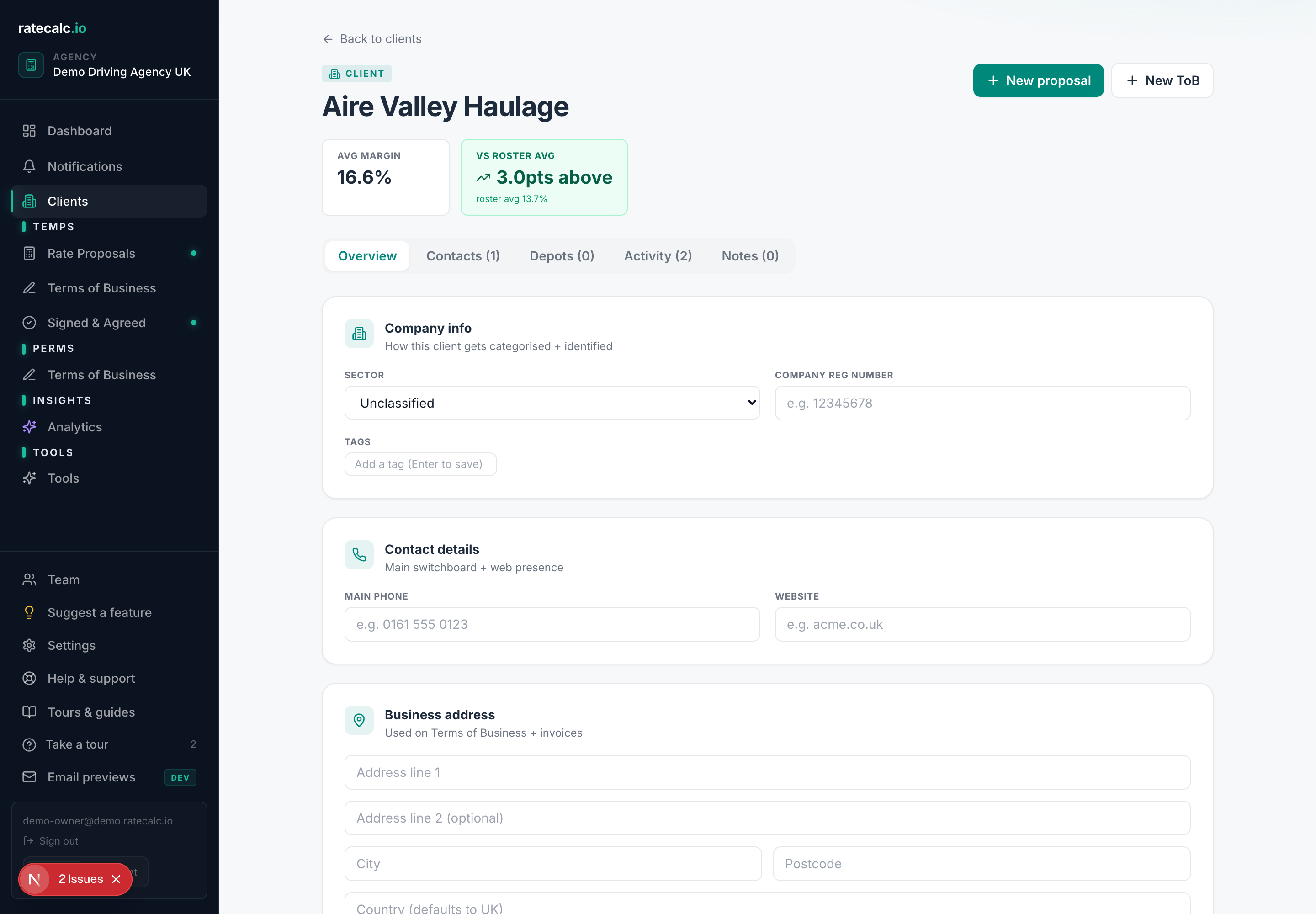Image resolution: width=1316 pixels, height=914 pixels.
Task: Open the 2 Issues panel
Action: click(81, 879)
